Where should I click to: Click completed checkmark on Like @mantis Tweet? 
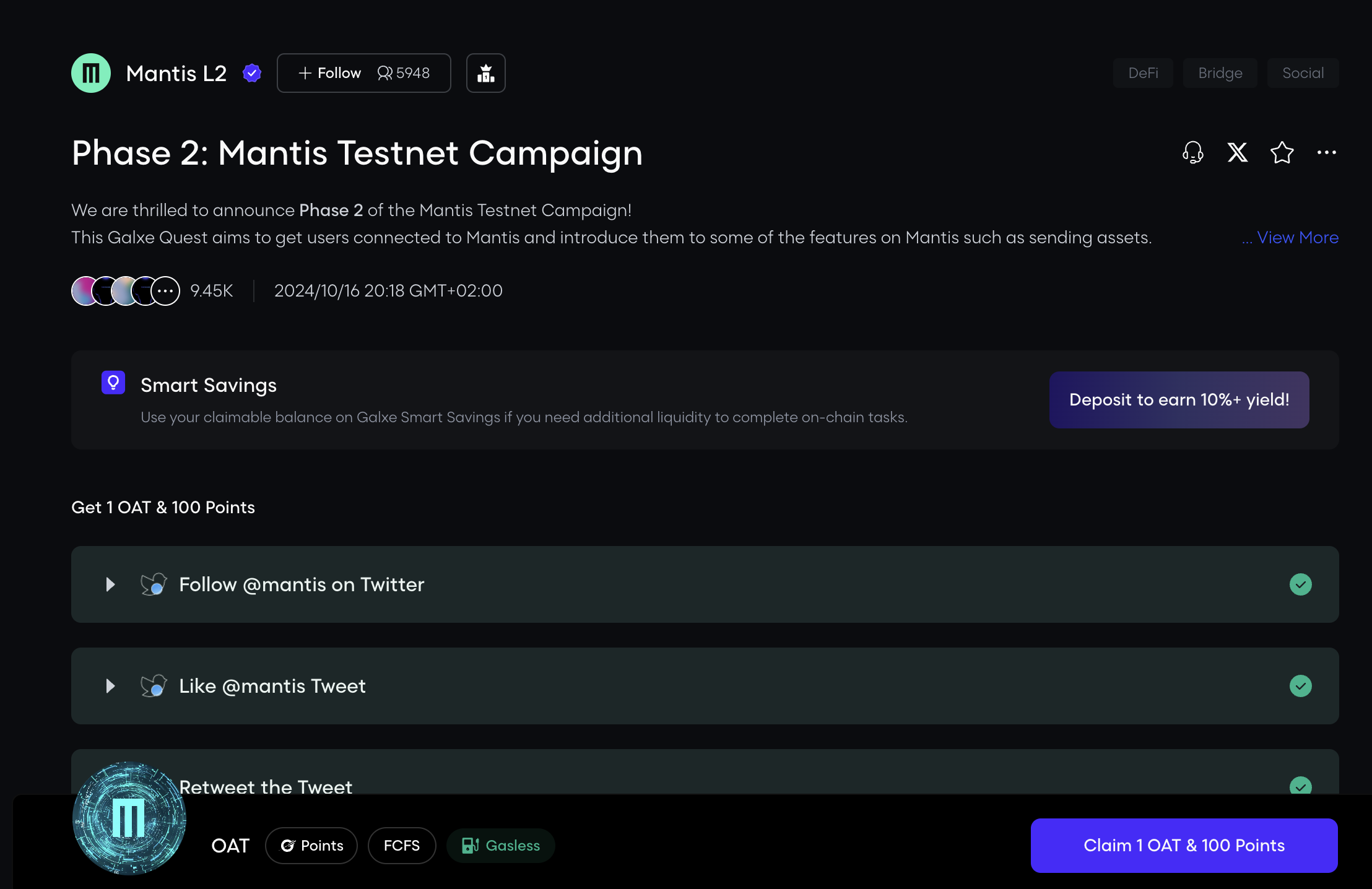(1300, 686)
